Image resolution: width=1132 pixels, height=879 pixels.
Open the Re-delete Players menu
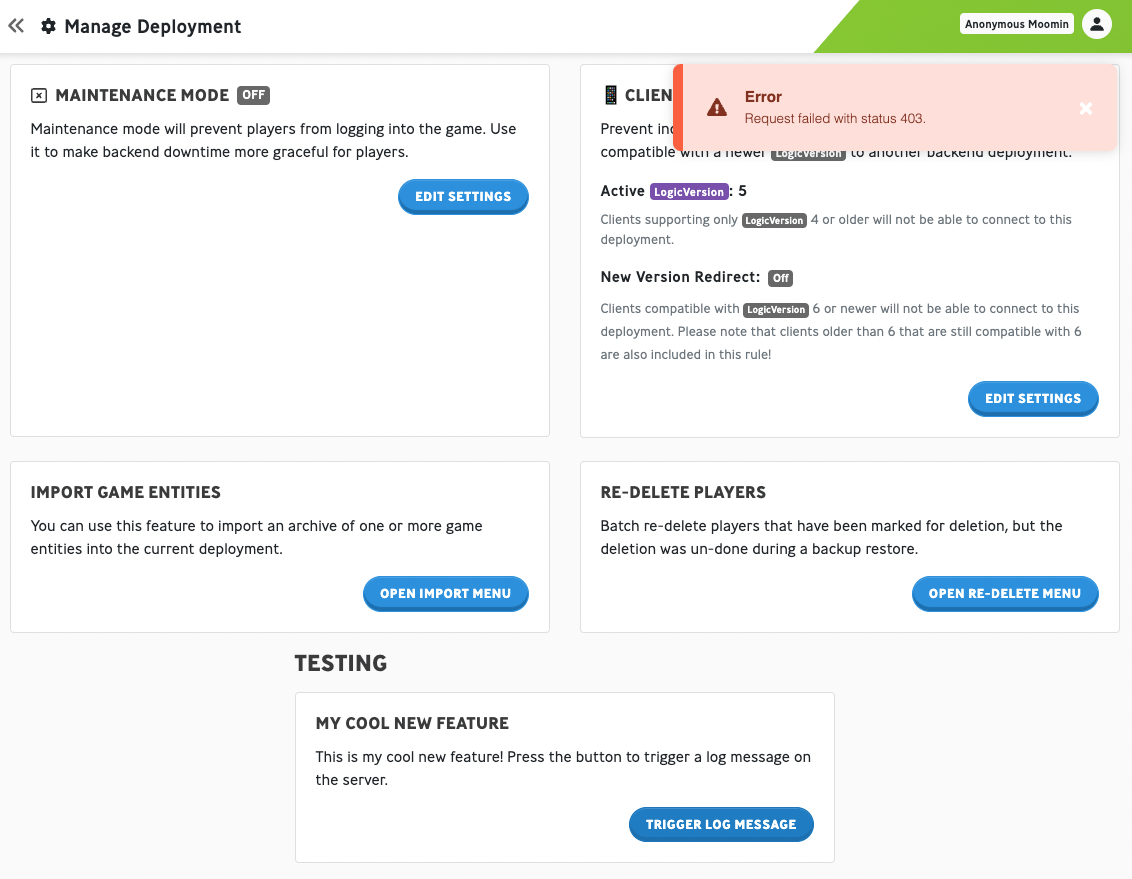pyautogui.click(x=1005, y=593)
